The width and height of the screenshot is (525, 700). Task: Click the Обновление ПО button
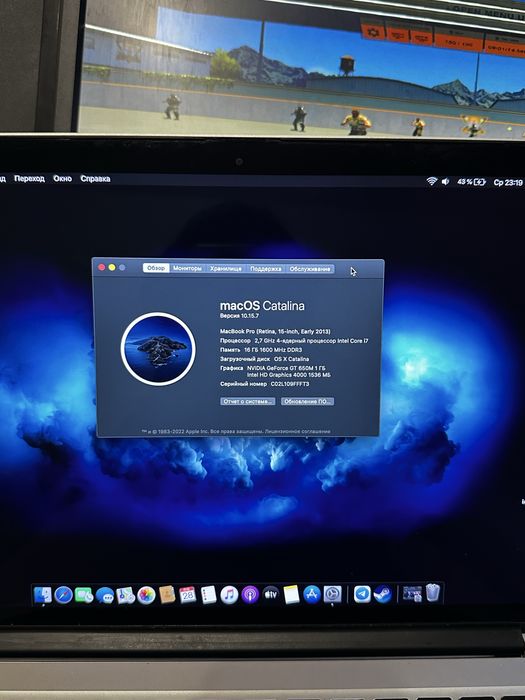308,401
